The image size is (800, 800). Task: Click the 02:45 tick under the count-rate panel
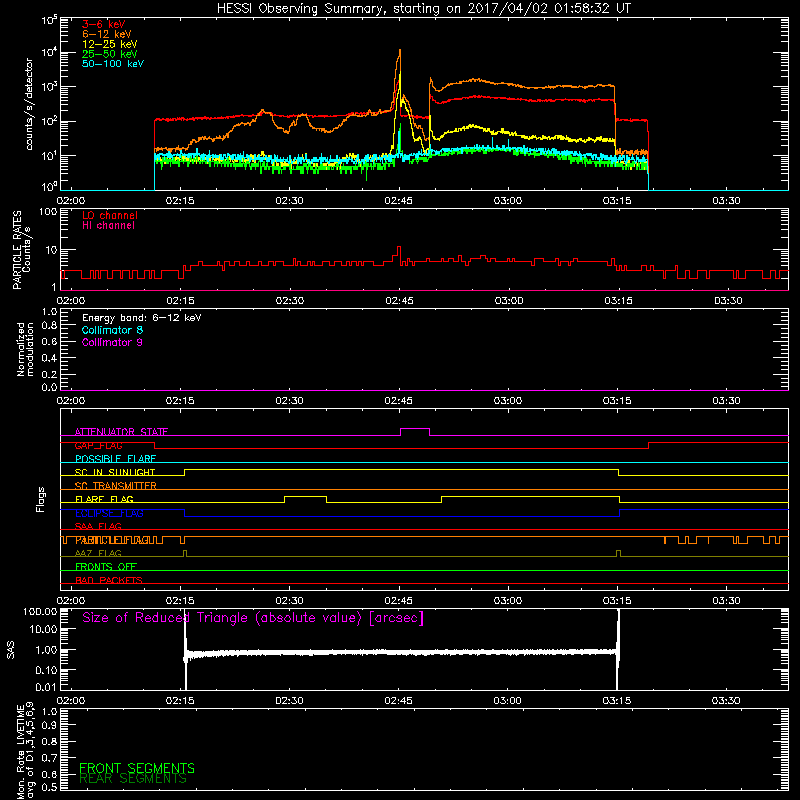coord(398,201)
